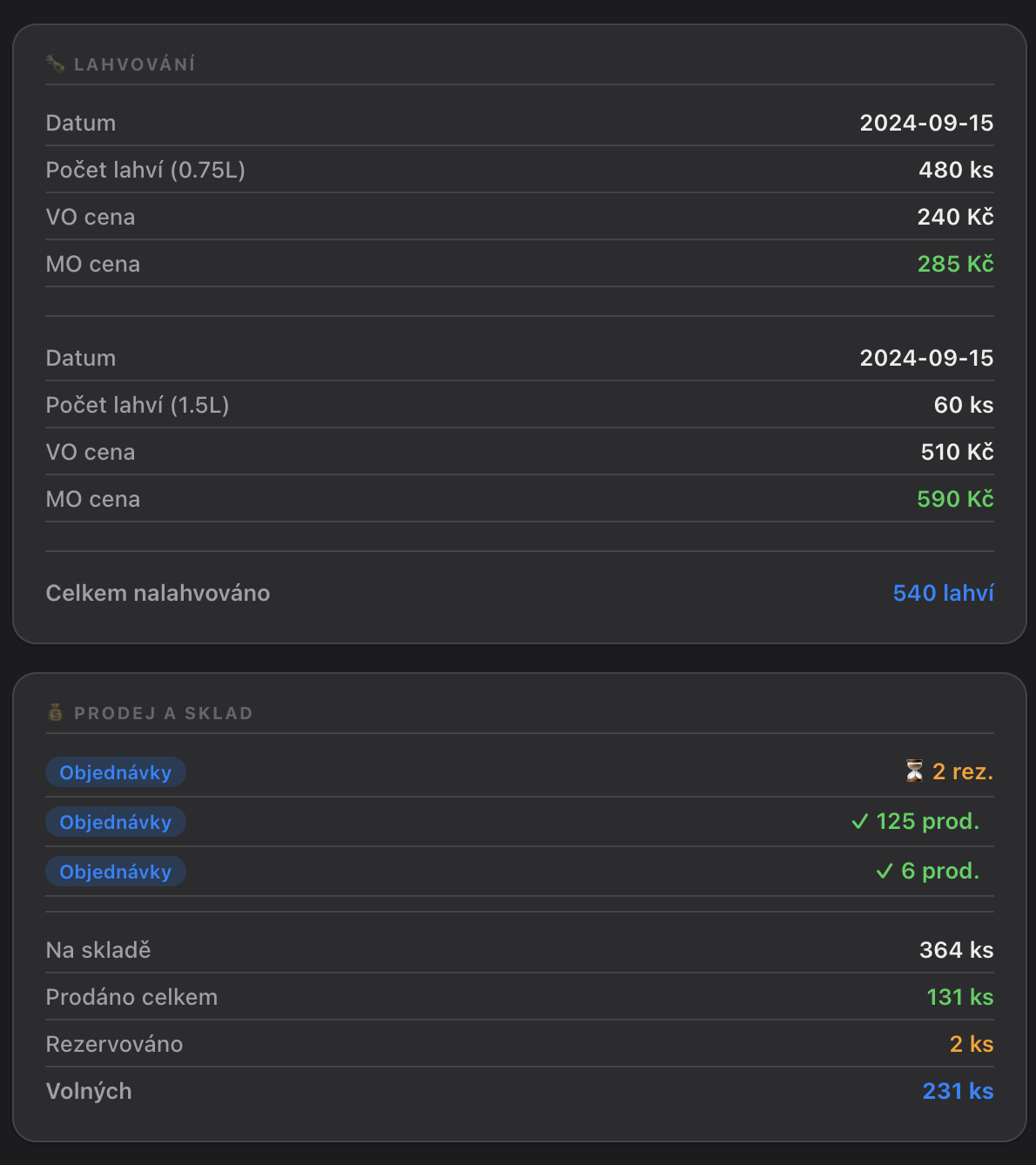1036x1165 pixels.
Task: Click the 510 Kč VO price value
Action: (x=957, y=452)
